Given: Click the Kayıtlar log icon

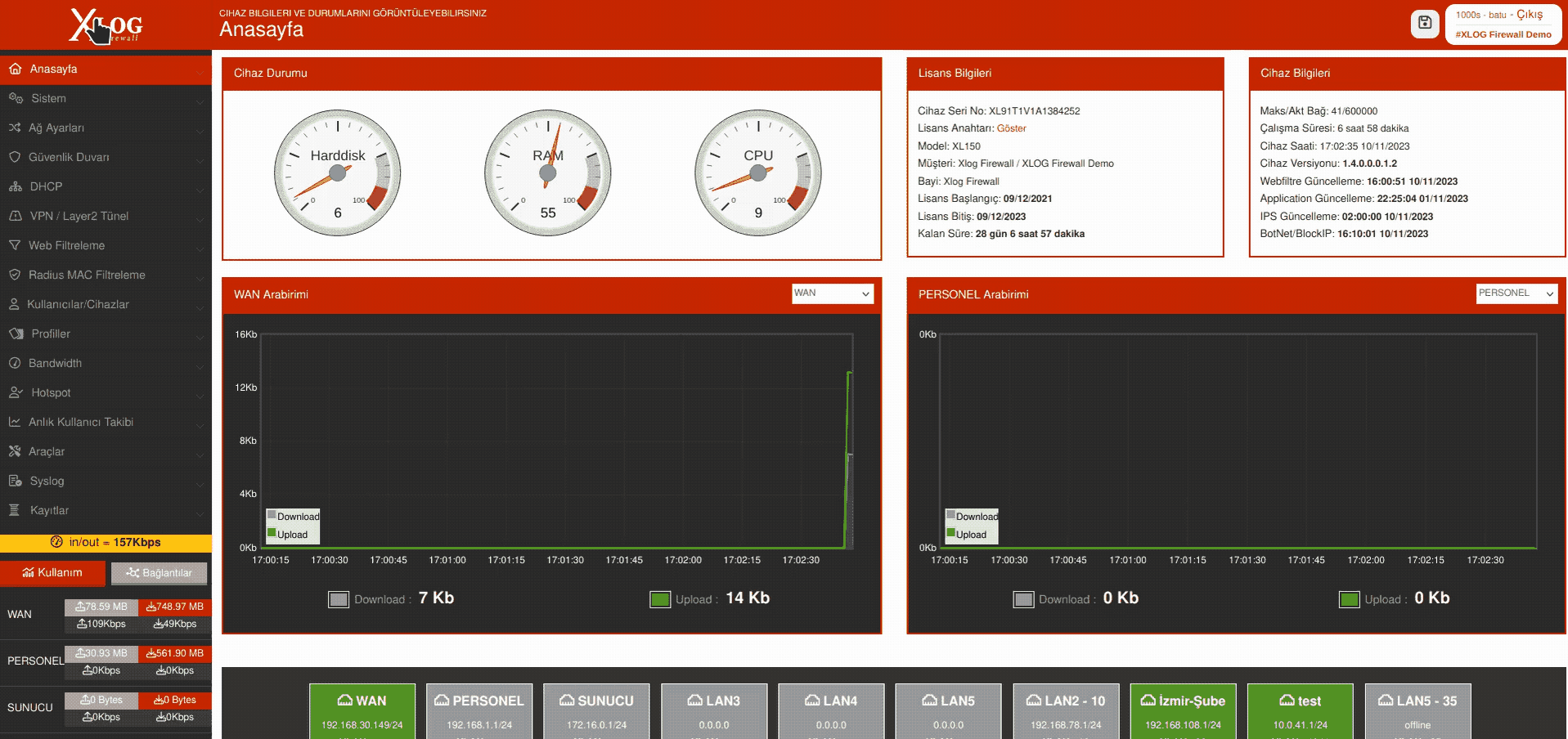Looking at the screenshot, I should click(x=14, y=510).
